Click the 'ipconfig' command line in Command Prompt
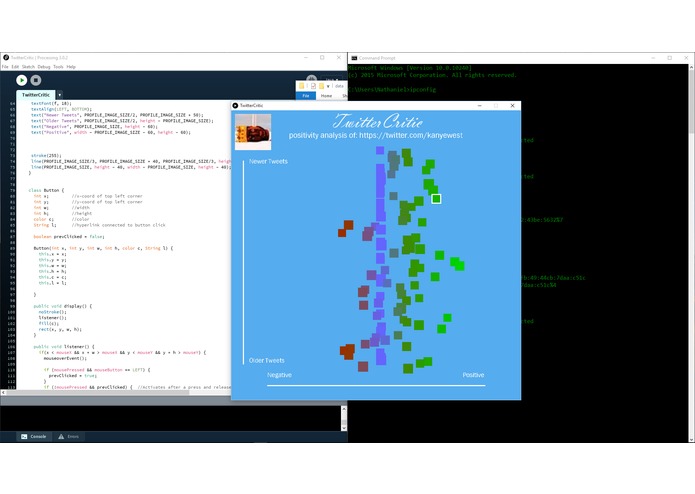Screen dimensions: 695x494 (392, 89)
